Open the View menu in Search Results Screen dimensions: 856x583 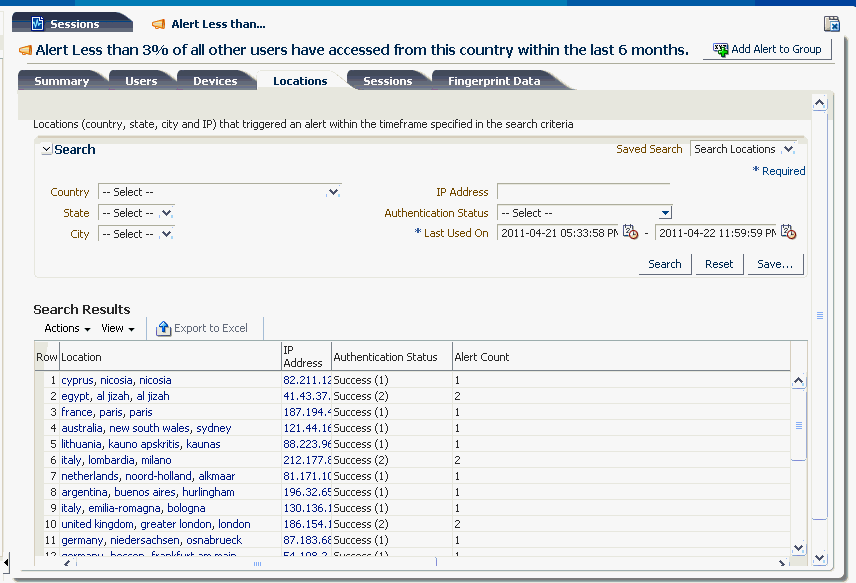tap(118, 328)
